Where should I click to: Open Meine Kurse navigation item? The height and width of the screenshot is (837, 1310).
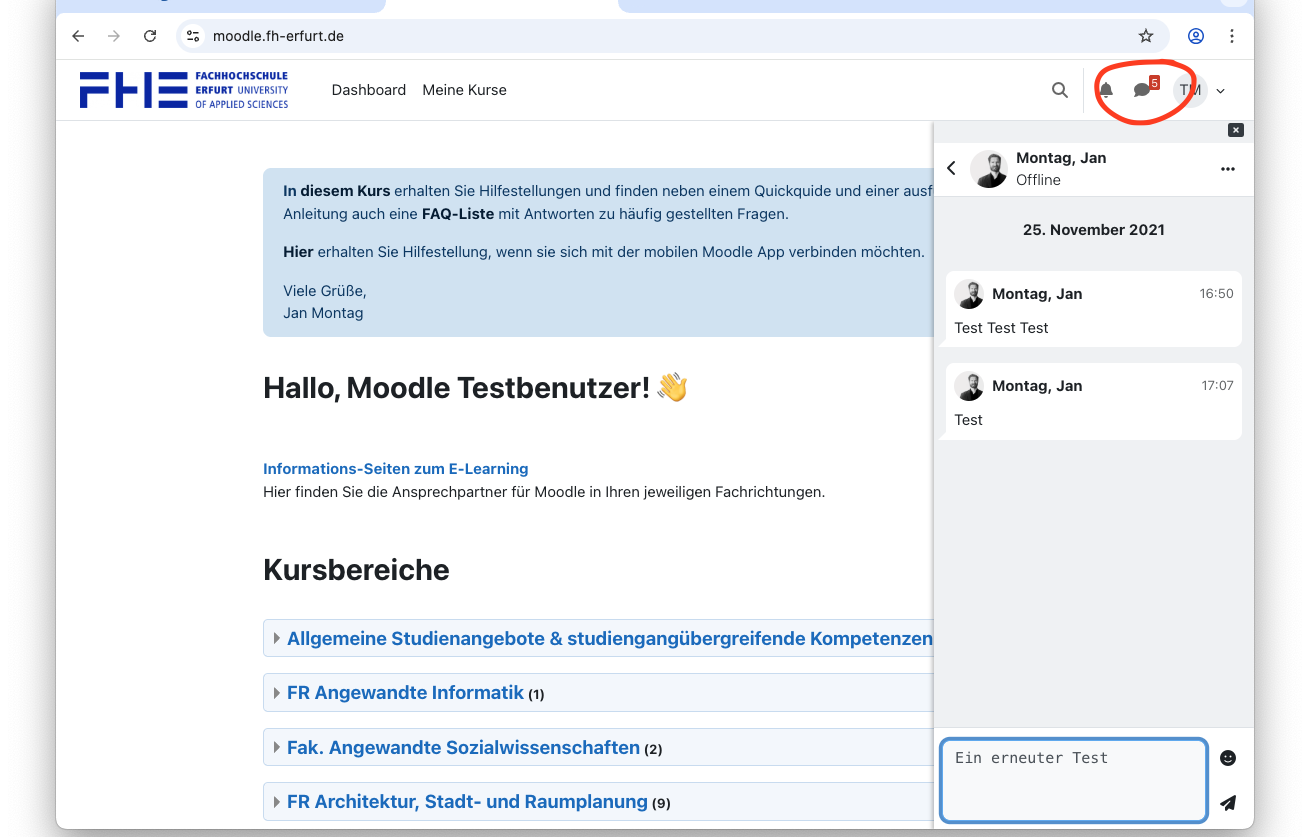click(x=464, y=90)
